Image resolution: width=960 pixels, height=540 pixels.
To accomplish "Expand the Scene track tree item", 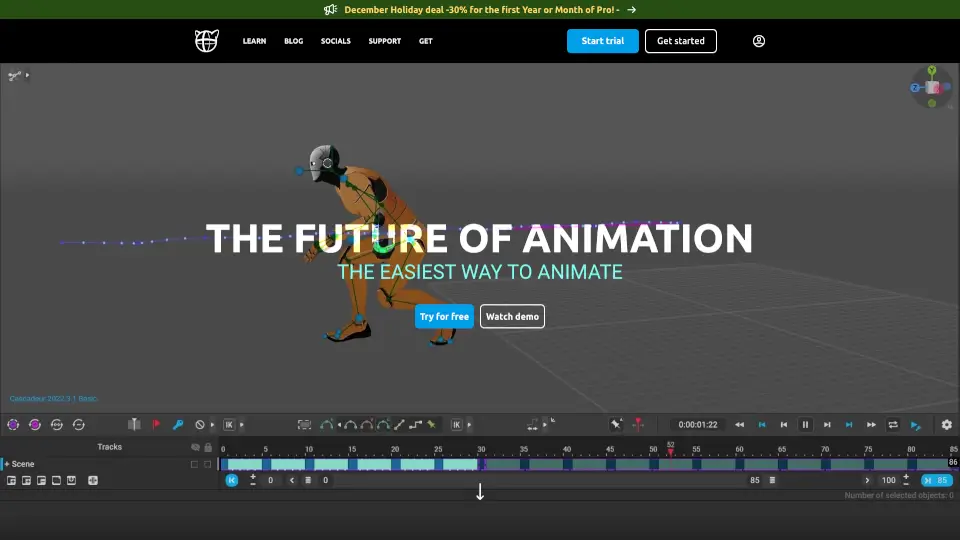I will click(6, 464).
